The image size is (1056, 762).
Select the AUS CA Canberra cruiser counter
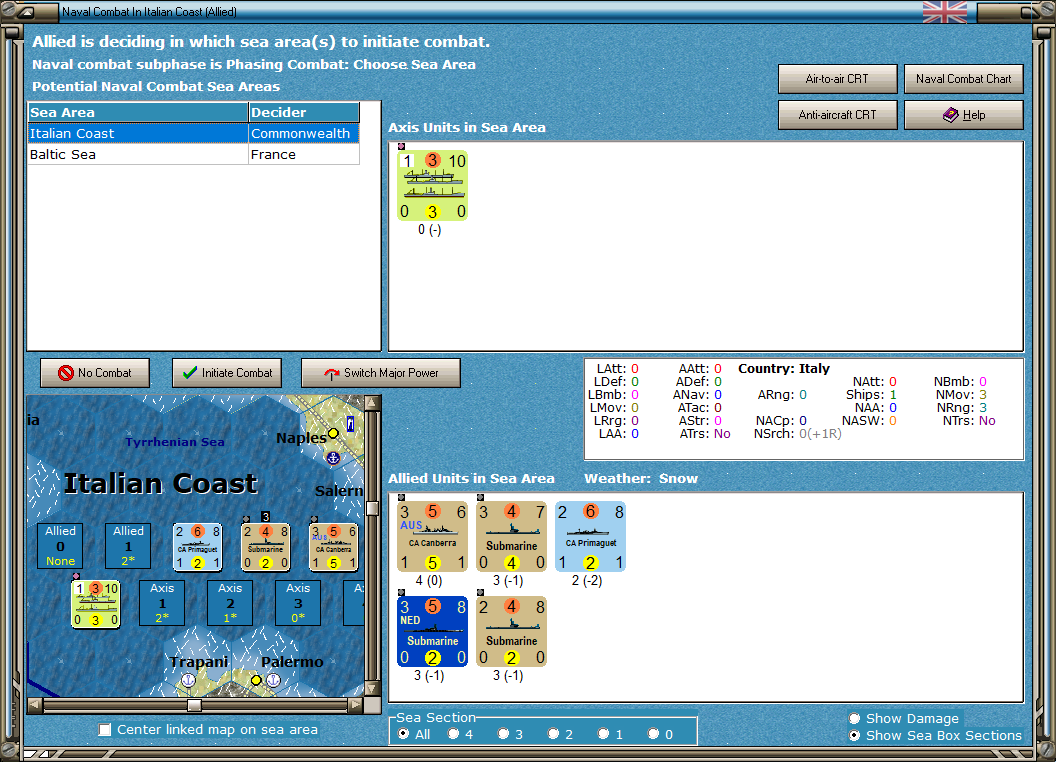click(432, 536)
